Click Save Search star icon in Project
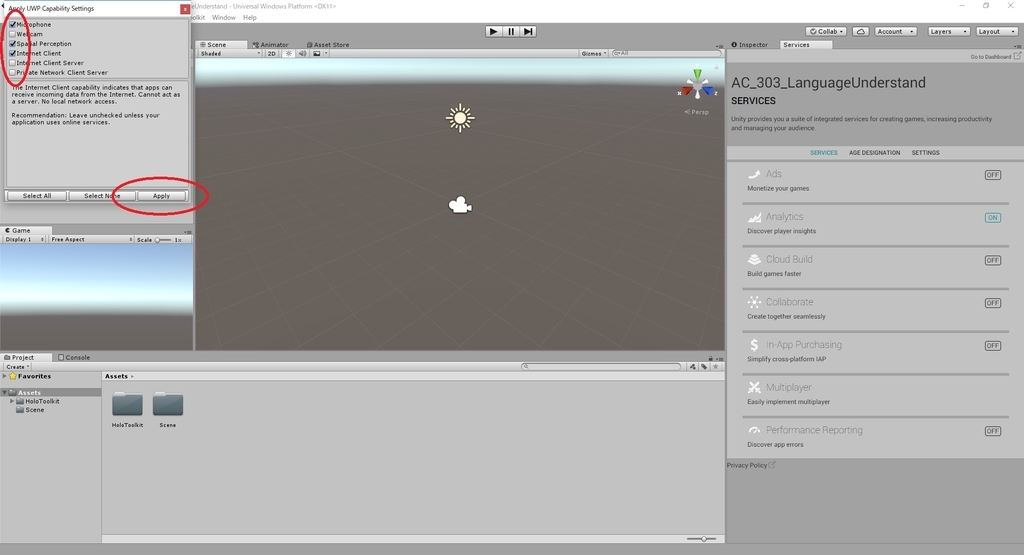This screenshot has width=1024, height=555. click(716, 367)
